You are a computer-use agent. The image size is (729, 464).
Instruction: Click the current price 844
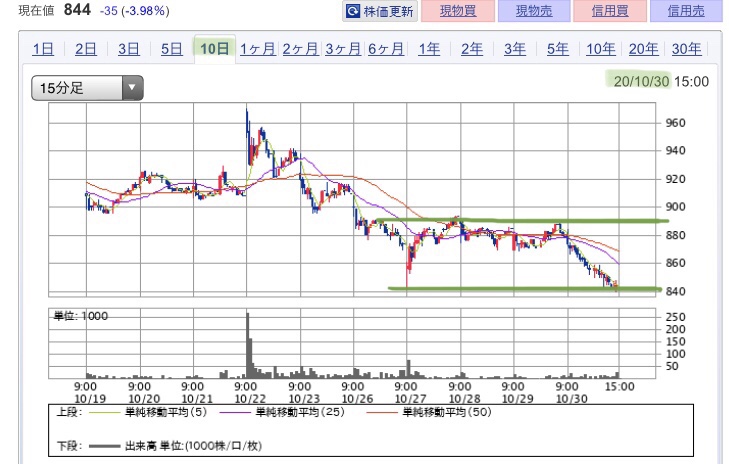click(x=77, y=9)
